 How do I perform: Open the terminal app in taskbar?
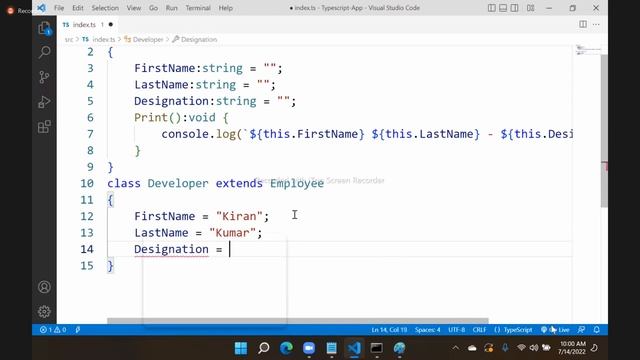click(x=376, y=348)
